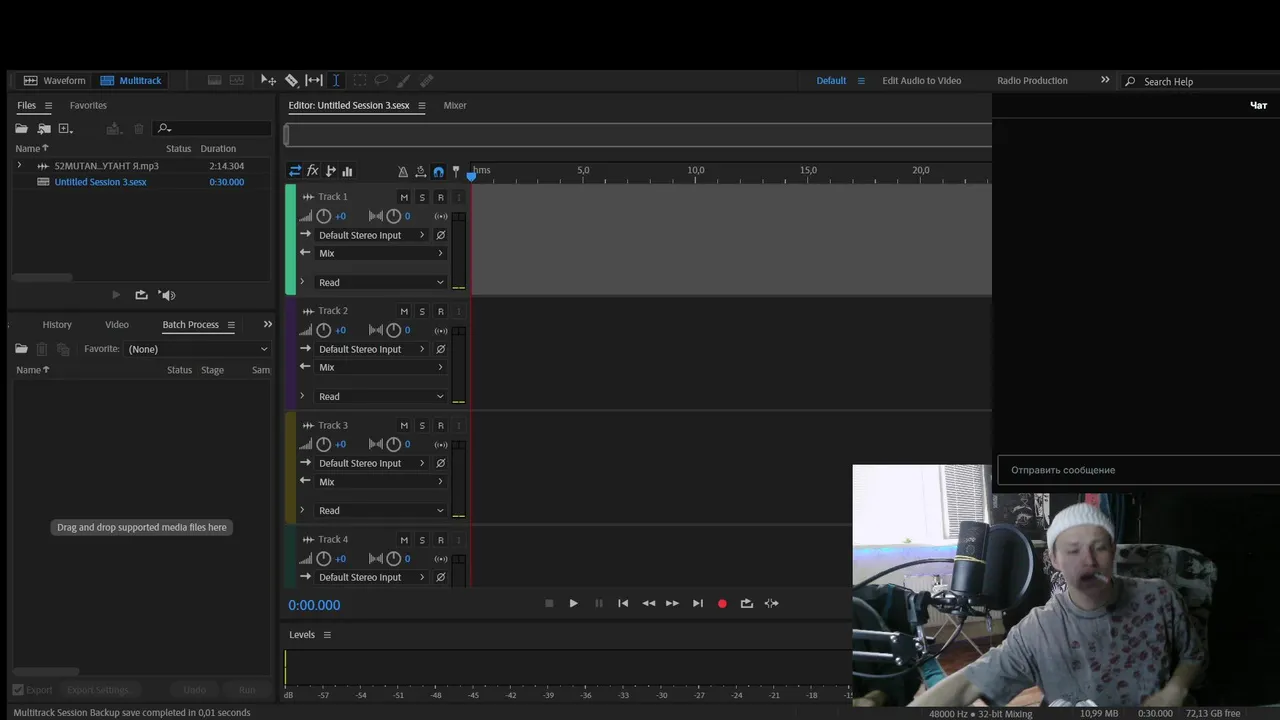Open Track 1 Read automation dropdown

click(380, 282)
